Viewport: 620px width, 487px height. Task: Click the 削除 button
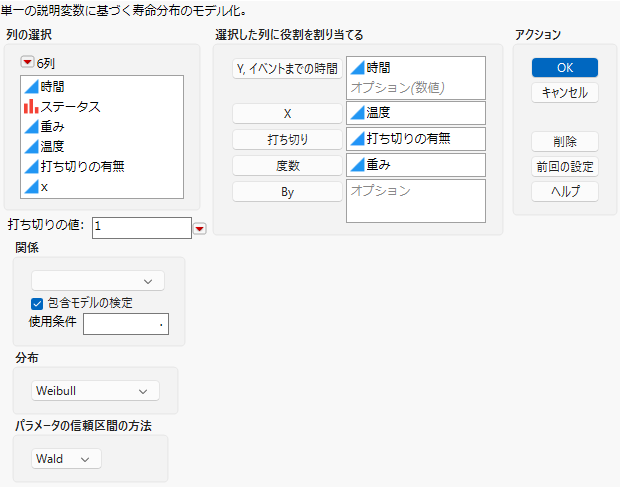565,142
